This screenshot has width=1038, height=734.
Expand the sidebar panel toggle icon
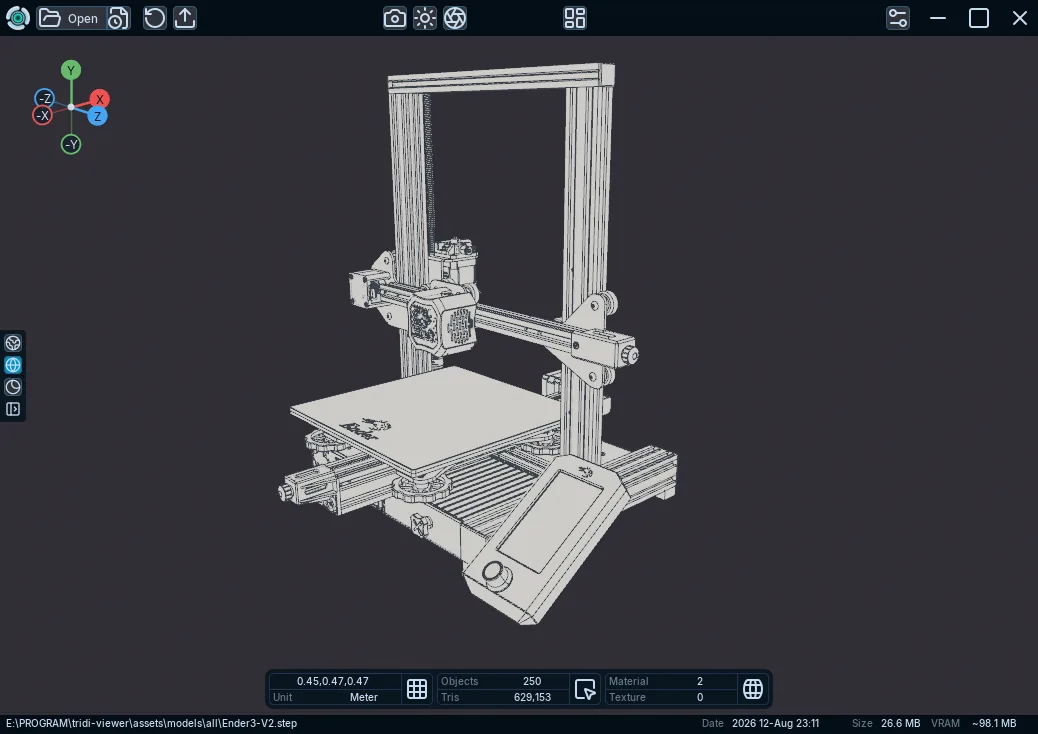[x=13, y=409]
